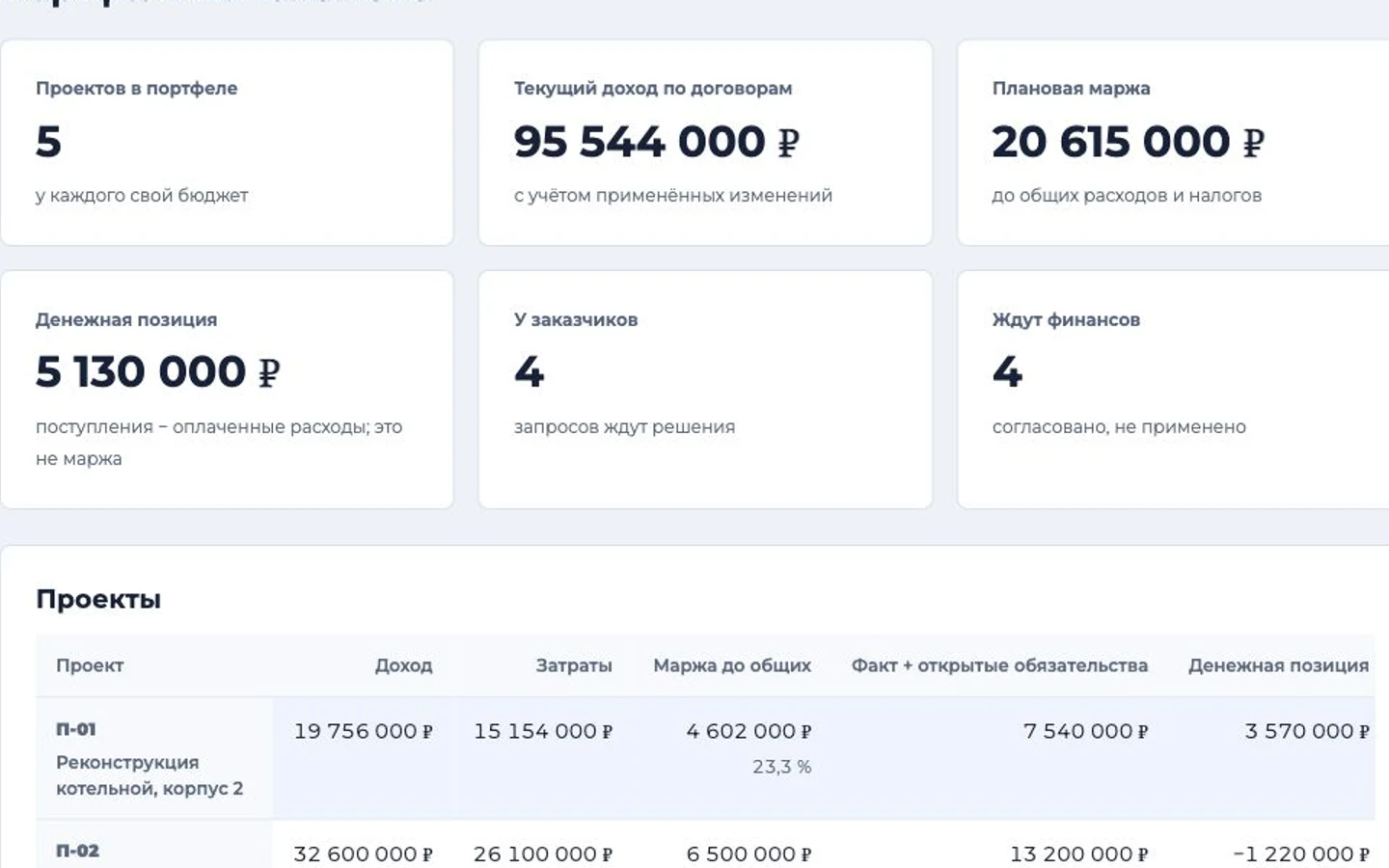Select the portfolio project count "5"
This screenshot has width=1389, height=868.
tap(48, 142)
